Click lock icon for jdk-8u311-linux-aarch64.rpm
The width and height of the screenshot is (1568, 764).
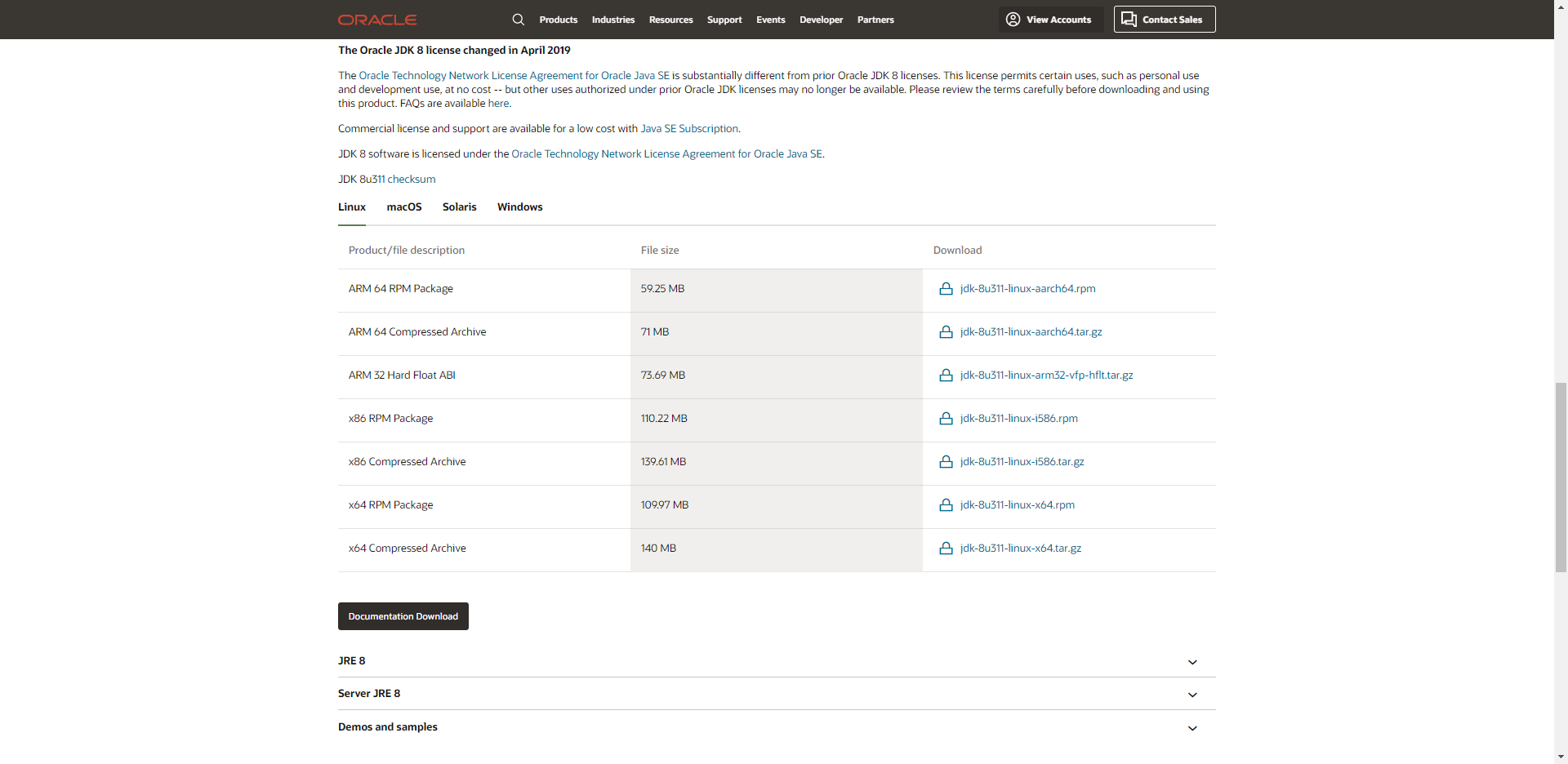[x=946, y=289]
